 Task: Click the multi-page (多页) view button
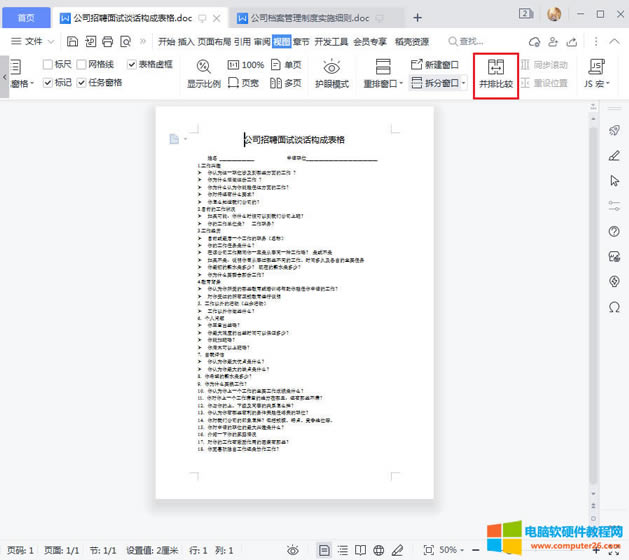(x=285, y=83)
